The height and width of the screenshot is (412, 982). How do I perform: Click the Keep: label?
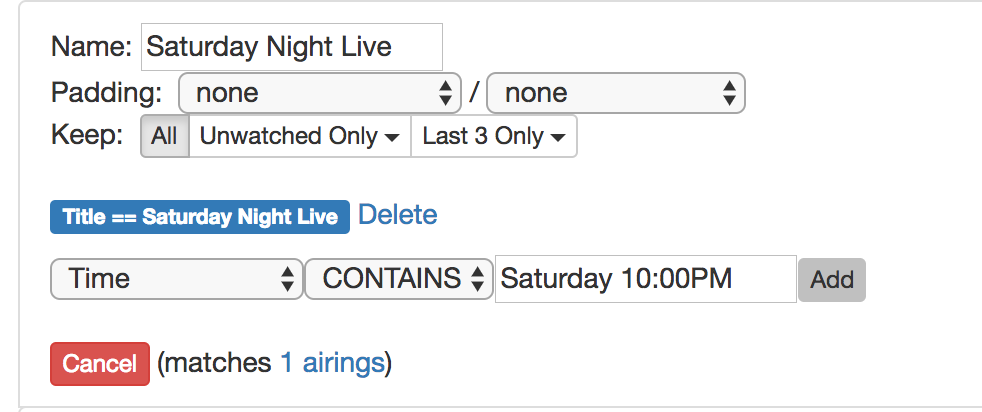(87, 136)
